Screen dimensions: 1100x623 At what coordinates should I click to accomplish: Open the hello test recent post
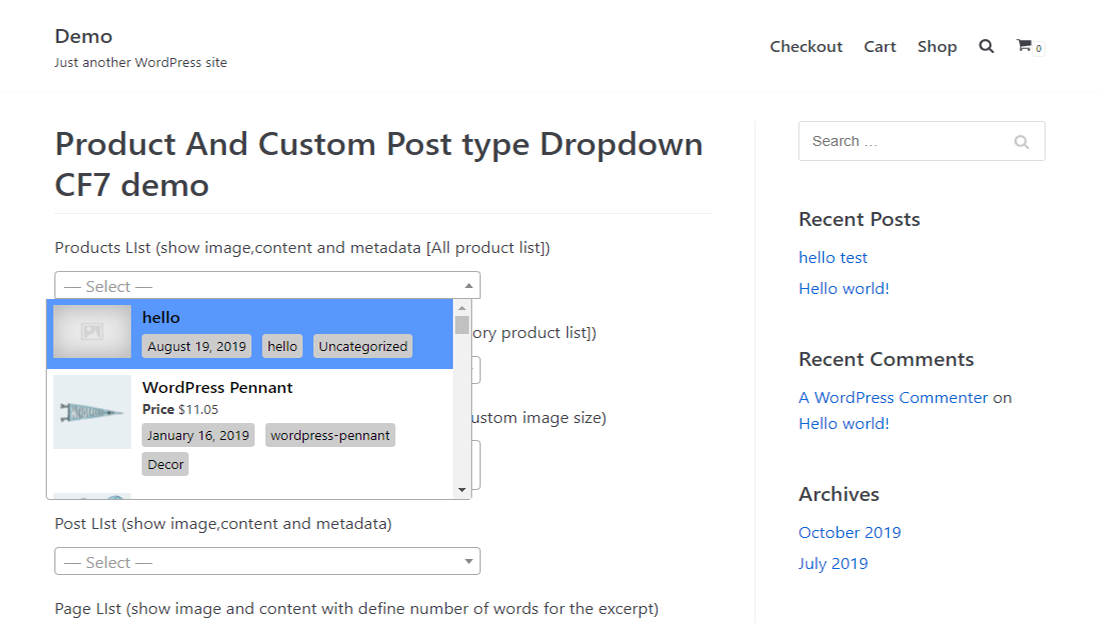[833, 258]
